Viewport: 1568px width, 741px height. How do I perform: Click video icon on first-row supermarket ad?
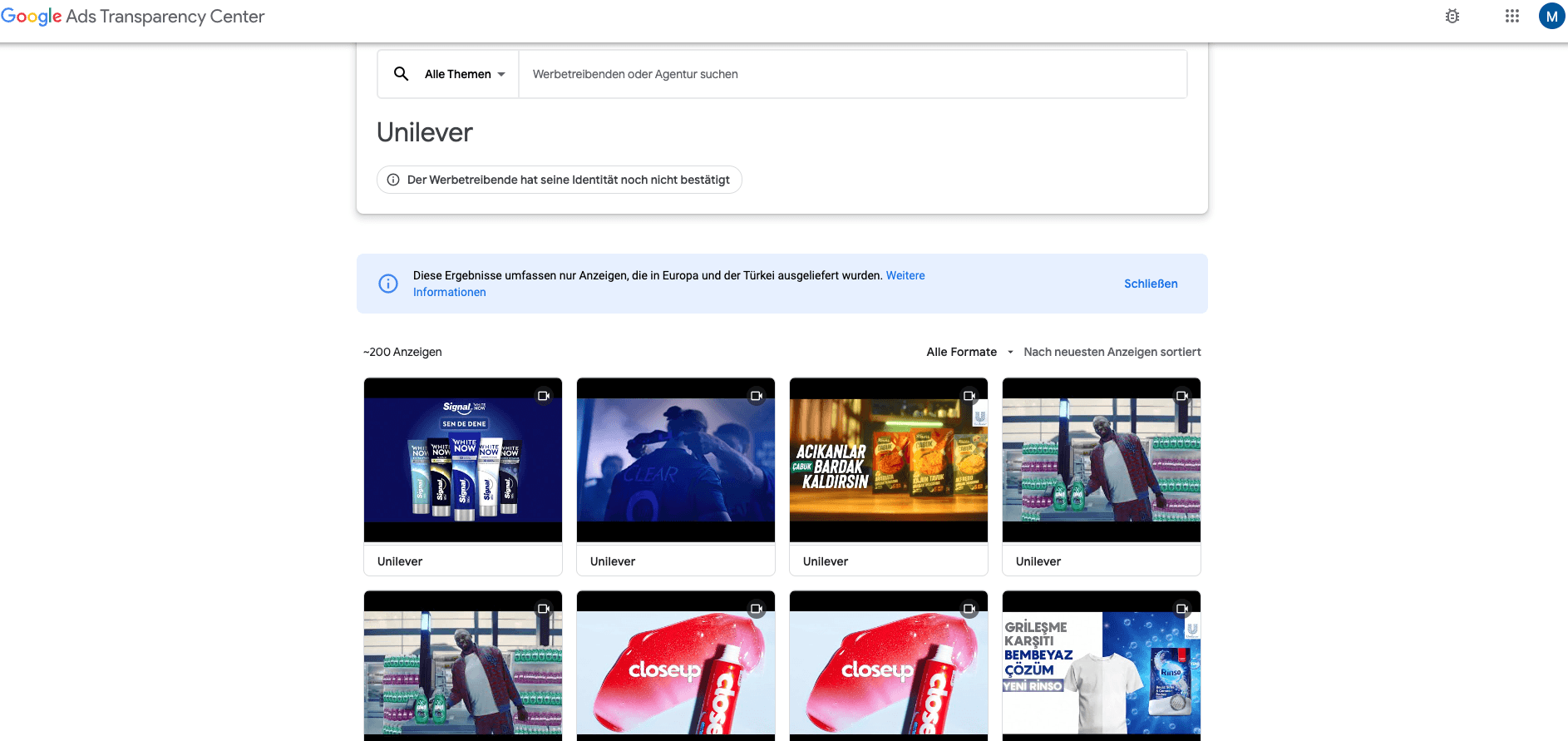1182,396
